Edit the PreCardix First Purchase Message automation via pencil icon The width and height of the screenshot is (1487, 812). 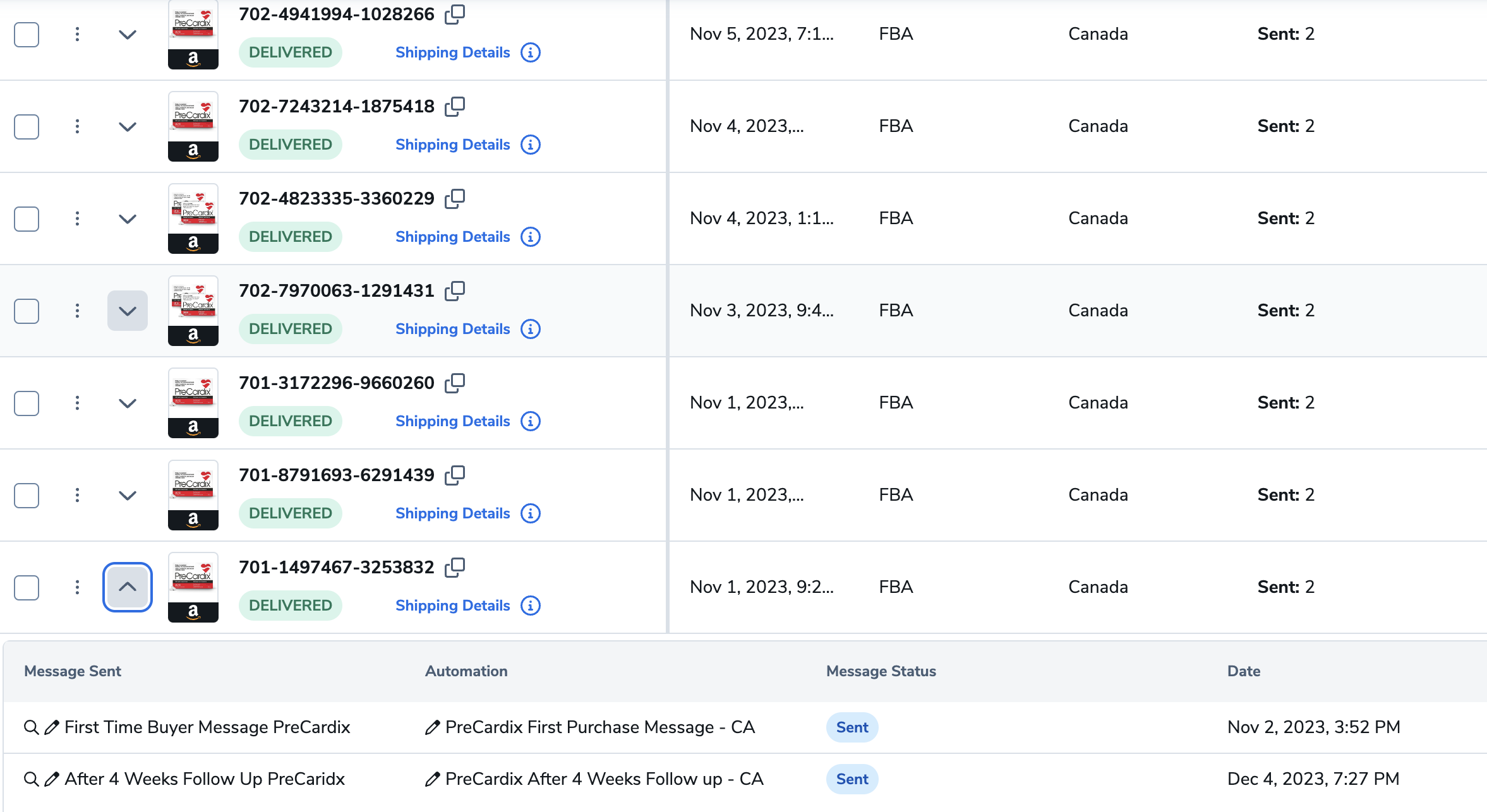coord(432,727)
